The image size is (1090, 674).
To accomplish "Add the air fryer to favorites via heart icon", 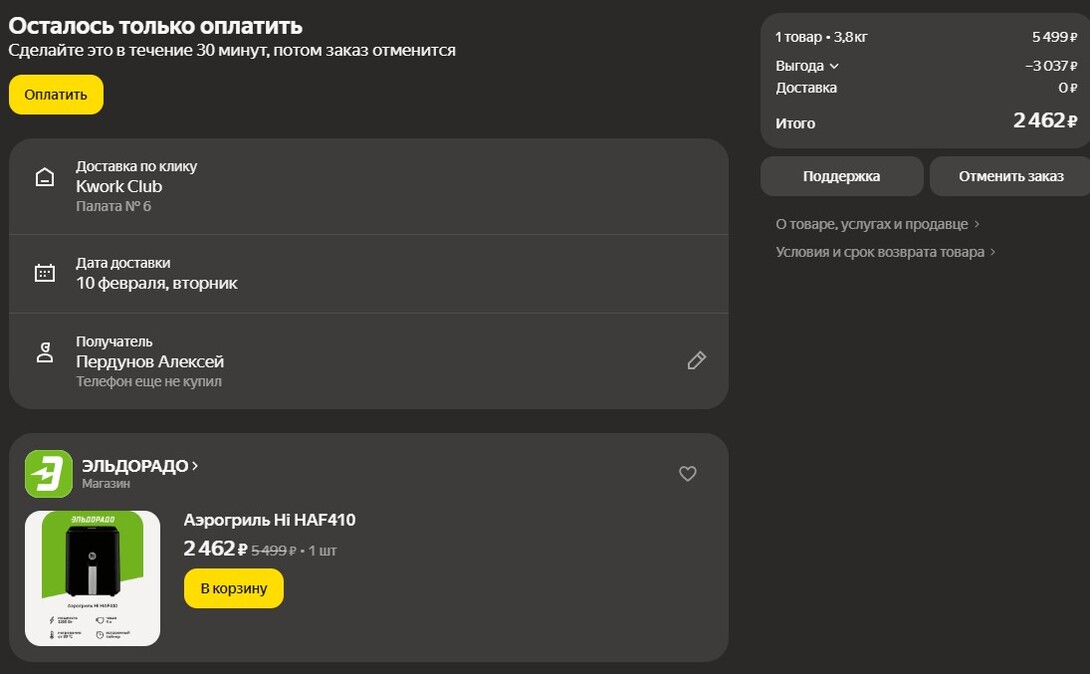I will coord(687,473).
